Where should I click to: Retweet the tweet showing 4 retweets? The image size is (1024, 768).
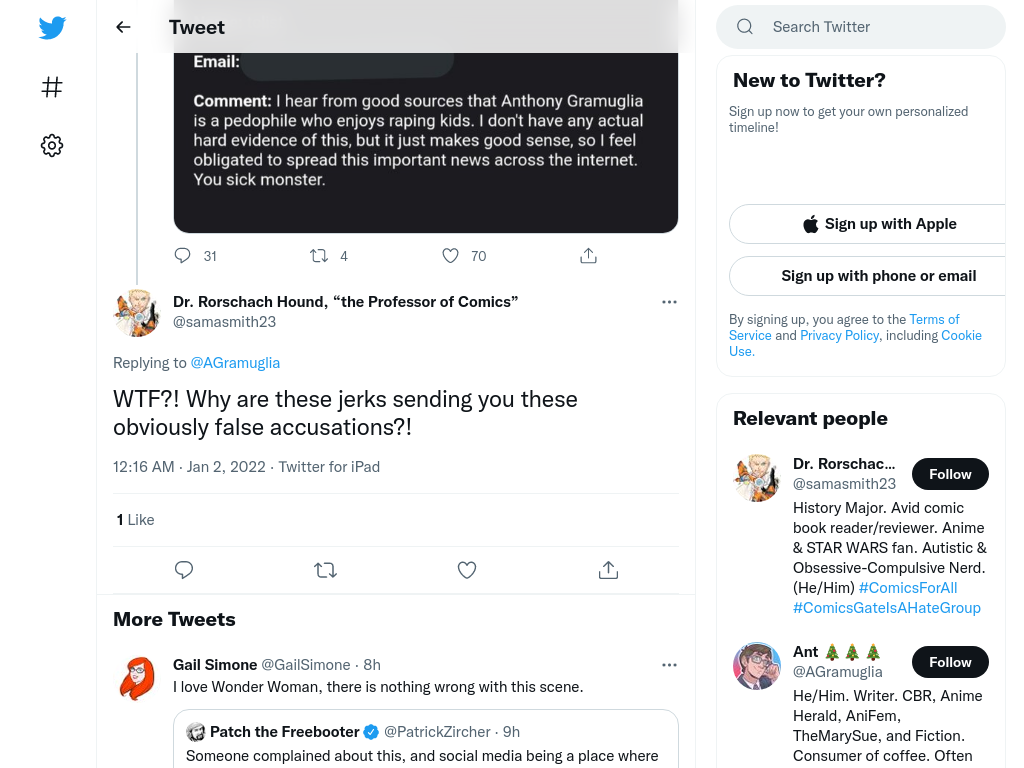click(319, 255)
